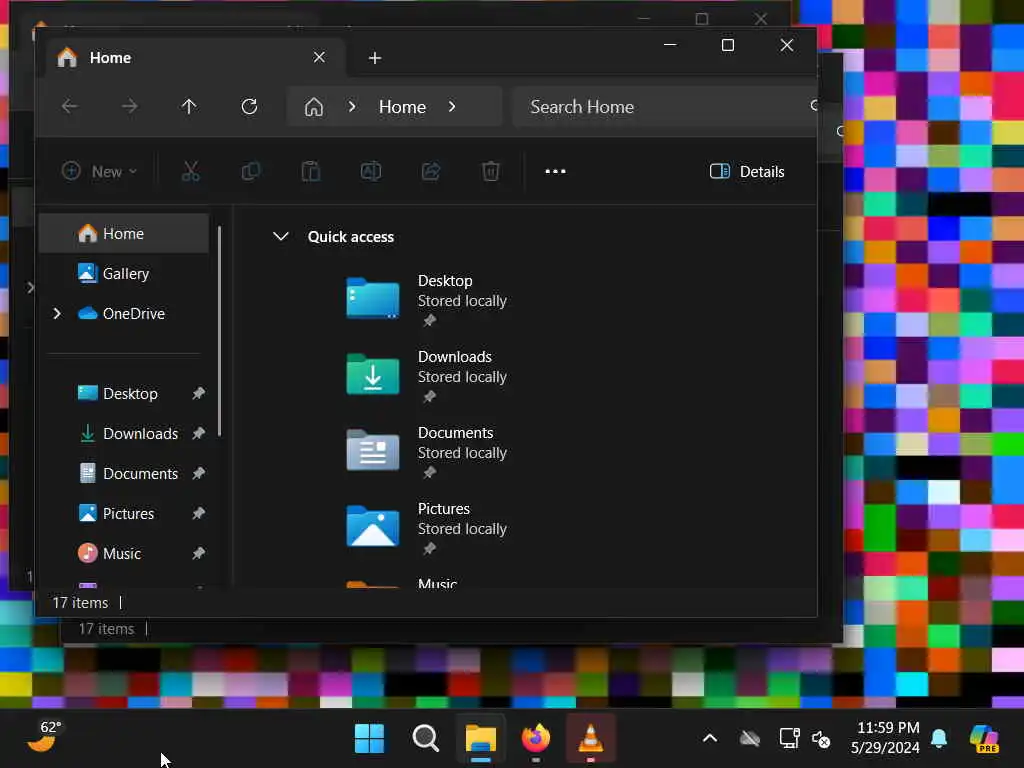Click the home icon in address bar
This screenshot has width=1024, height=768.
313,106
